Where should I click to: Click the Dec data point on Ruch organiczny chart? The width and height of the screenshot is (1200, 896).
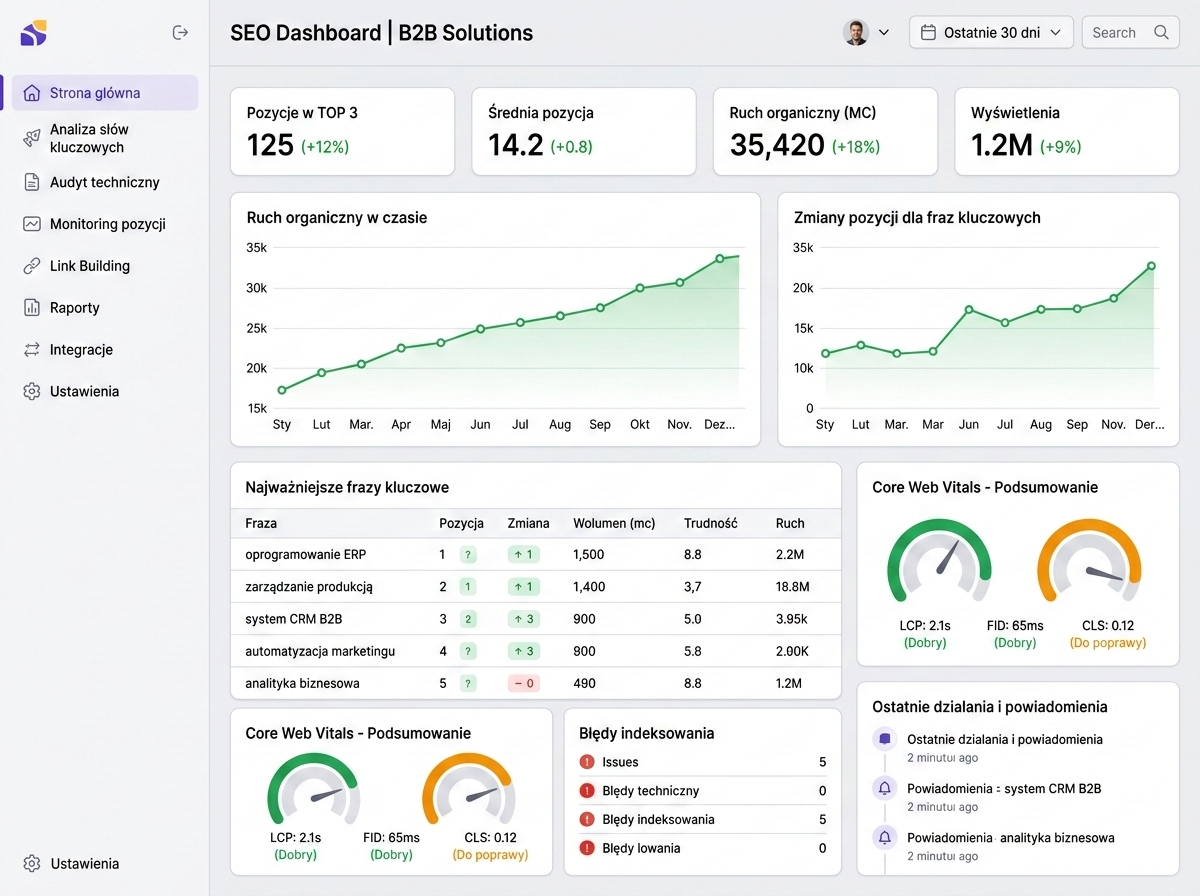720,259
